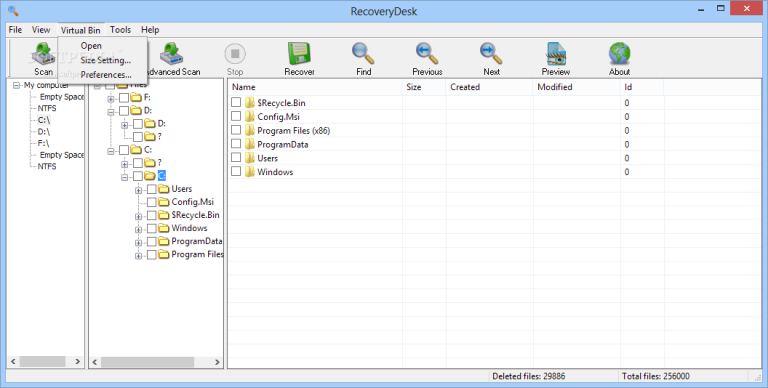Select C:\ drive in My computer tree
This screenshot has width=768, height=388.
[x=44, y=120]
